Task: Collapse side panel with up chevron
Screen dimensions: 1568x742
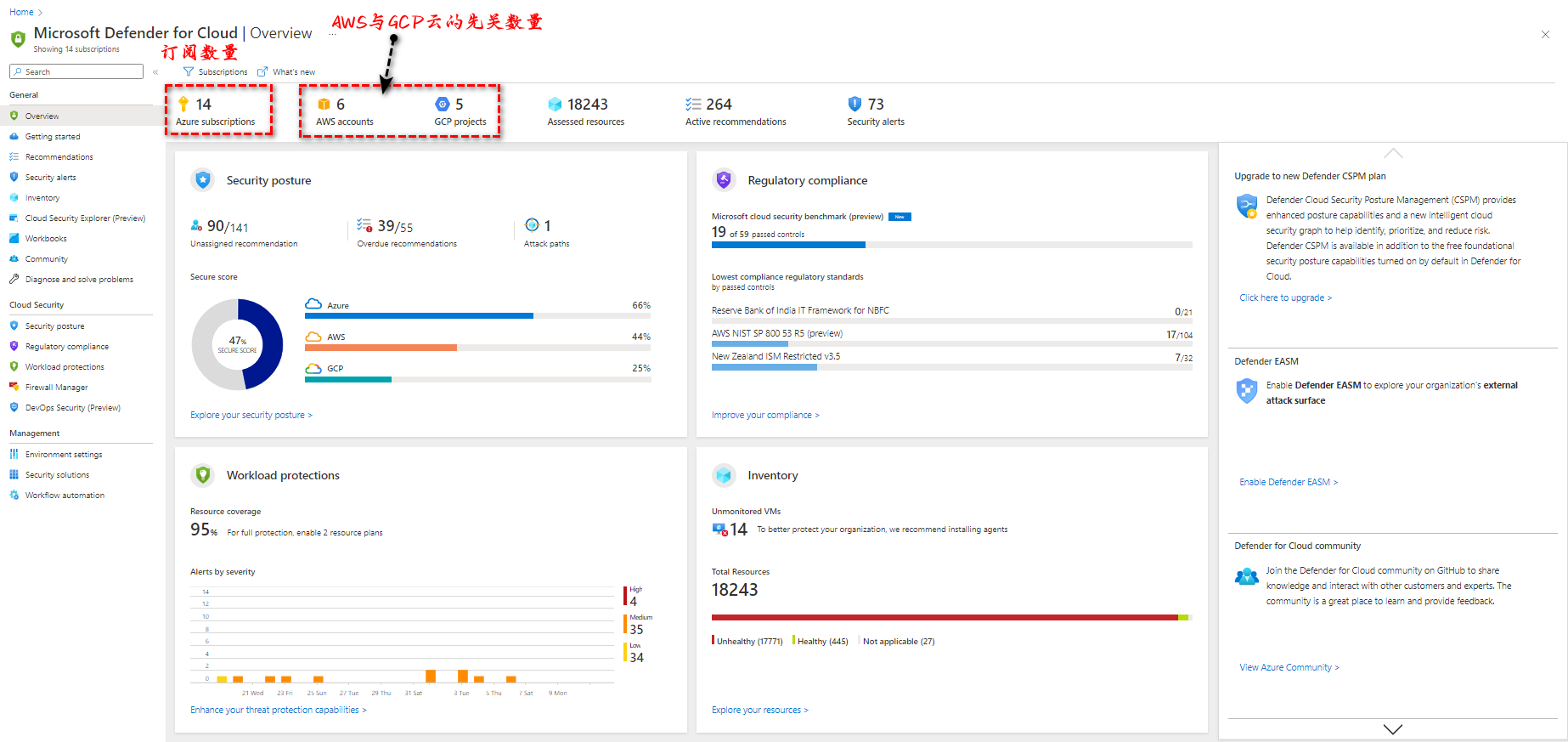Action: click(x=1393, y=153)
